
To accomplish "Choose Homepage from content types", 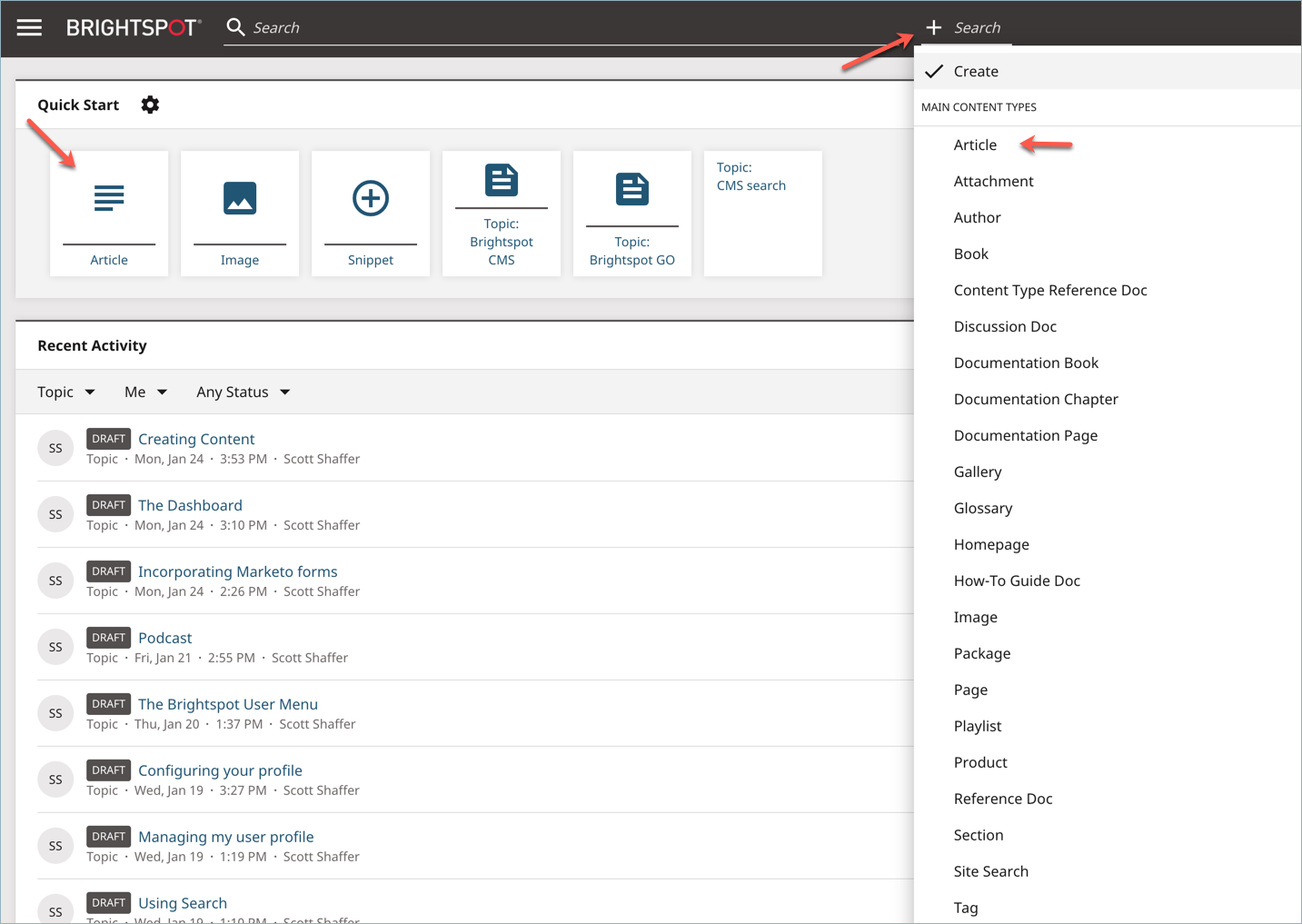I will pyautogui.click(x=991, y=544).
